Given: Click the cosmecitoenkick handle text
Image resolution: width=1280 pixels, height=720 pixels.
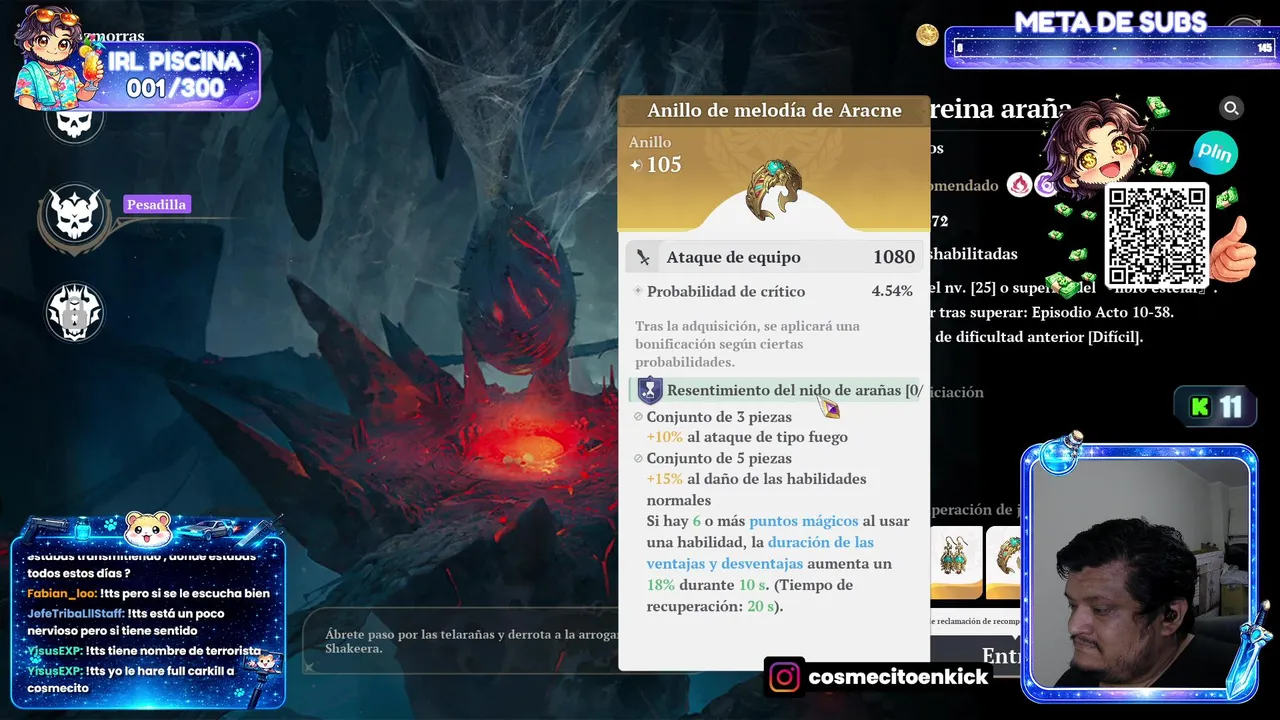Looking at the screenshot, I should pyautogui.click(x=898, y=677).
